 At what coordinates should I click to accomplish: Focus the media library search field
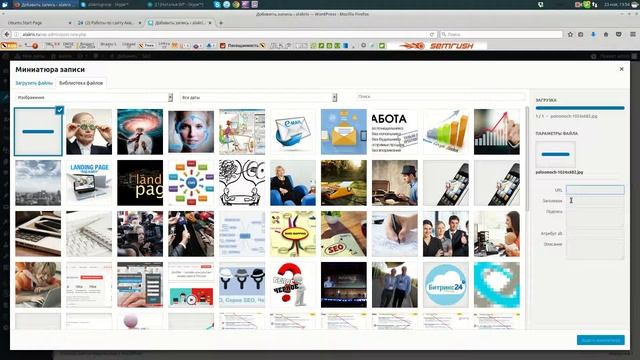tap(440, 97)
